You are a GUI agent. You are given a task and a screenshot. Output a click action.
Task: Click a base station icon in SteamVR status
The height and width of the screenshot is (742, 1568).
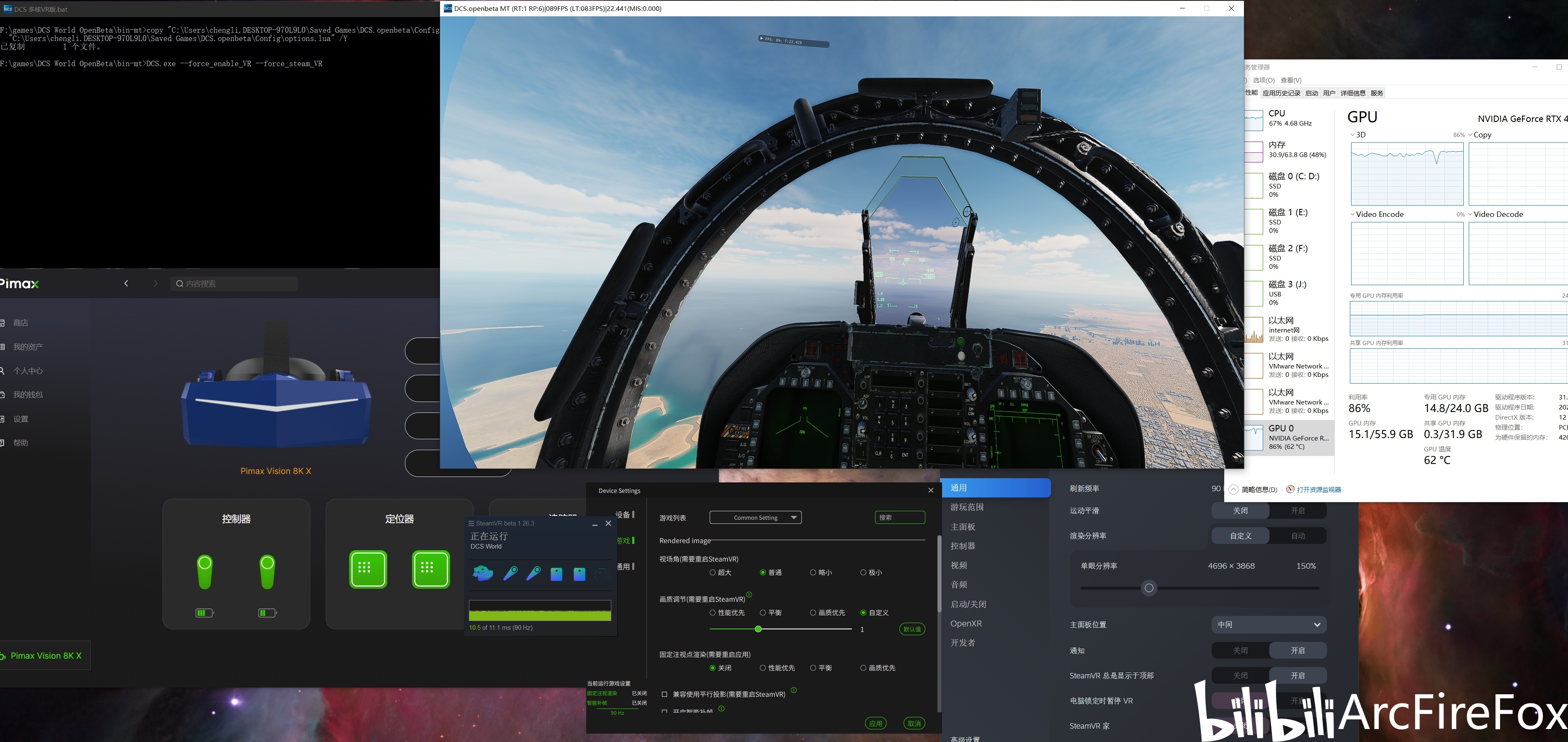[556, 573]
